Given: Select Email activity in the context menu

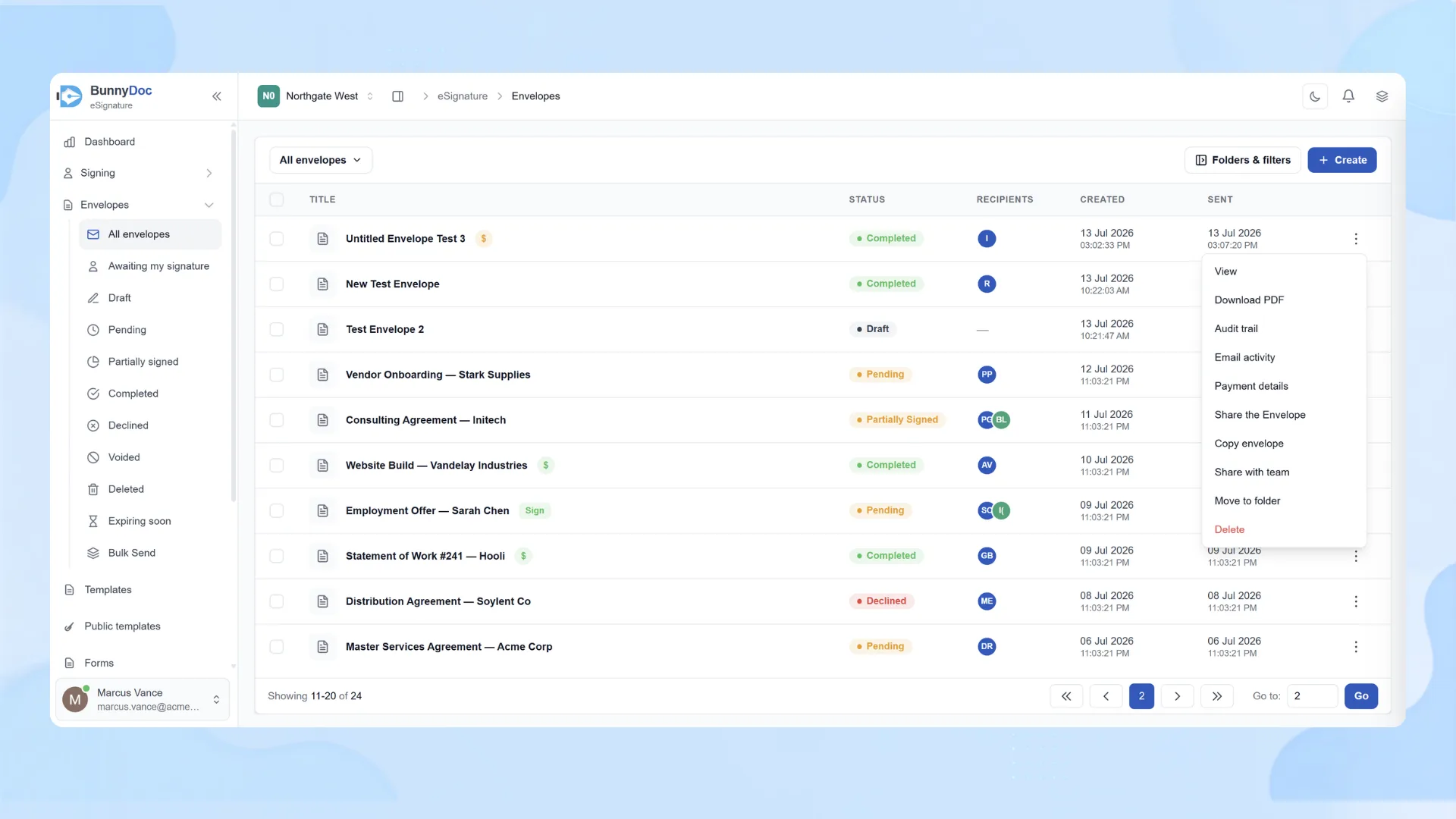Looking at the screenshot, I should 1283,358.
